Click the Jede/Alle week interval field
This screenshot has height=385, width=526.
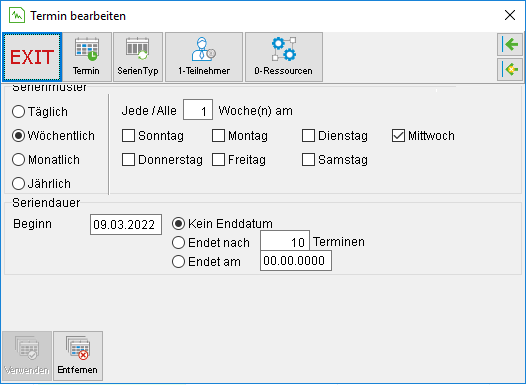[198, 110]
